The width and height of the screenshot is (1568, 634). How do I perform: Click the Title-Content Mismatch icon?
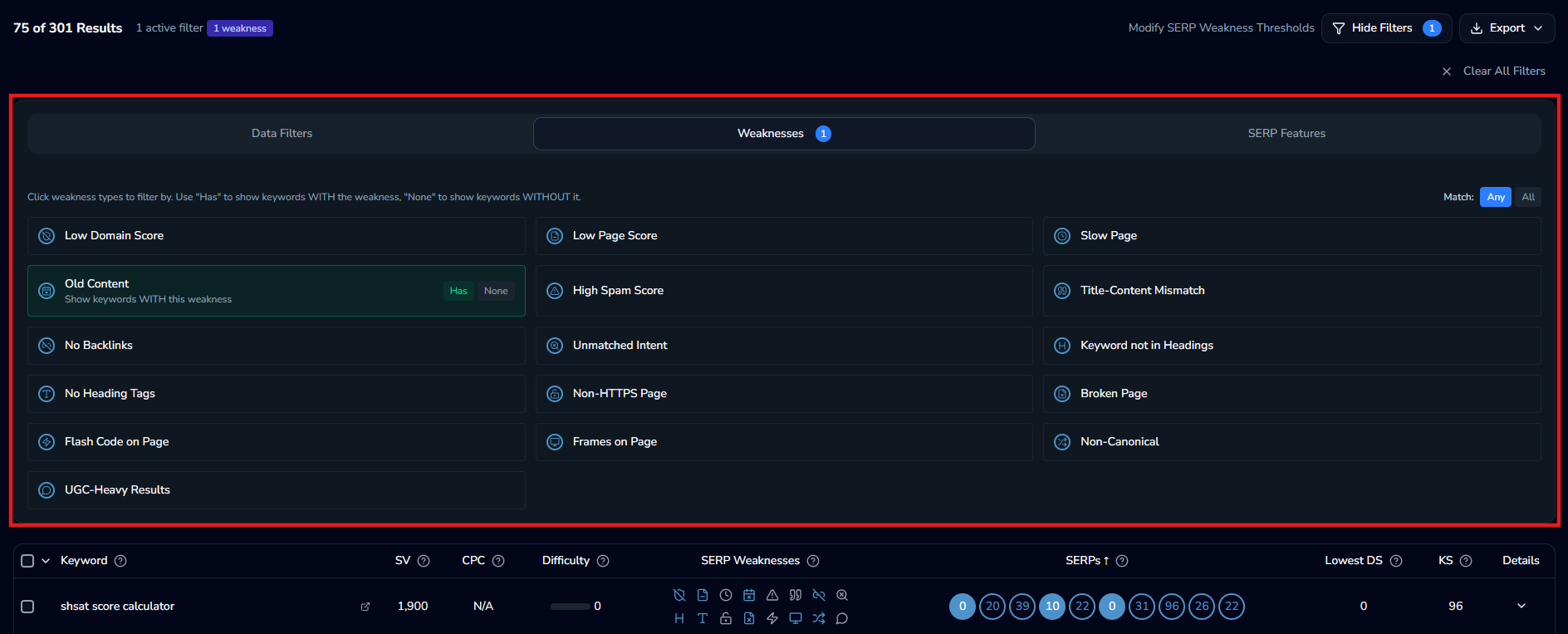coord(1062,291)
